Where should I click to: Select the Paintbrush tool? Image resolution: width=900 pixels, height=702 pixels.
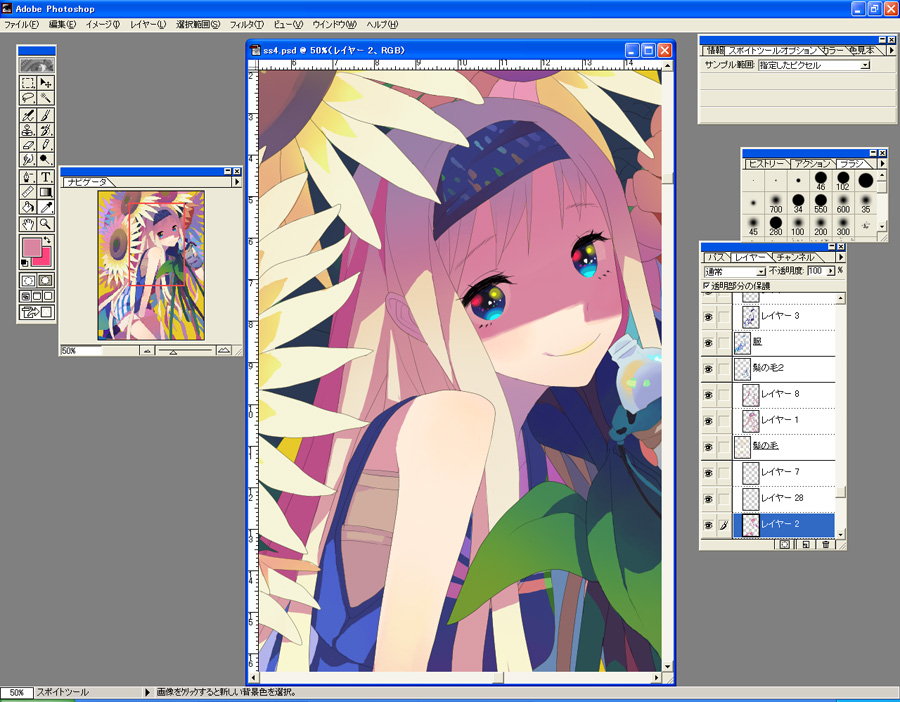coord(45,115)
